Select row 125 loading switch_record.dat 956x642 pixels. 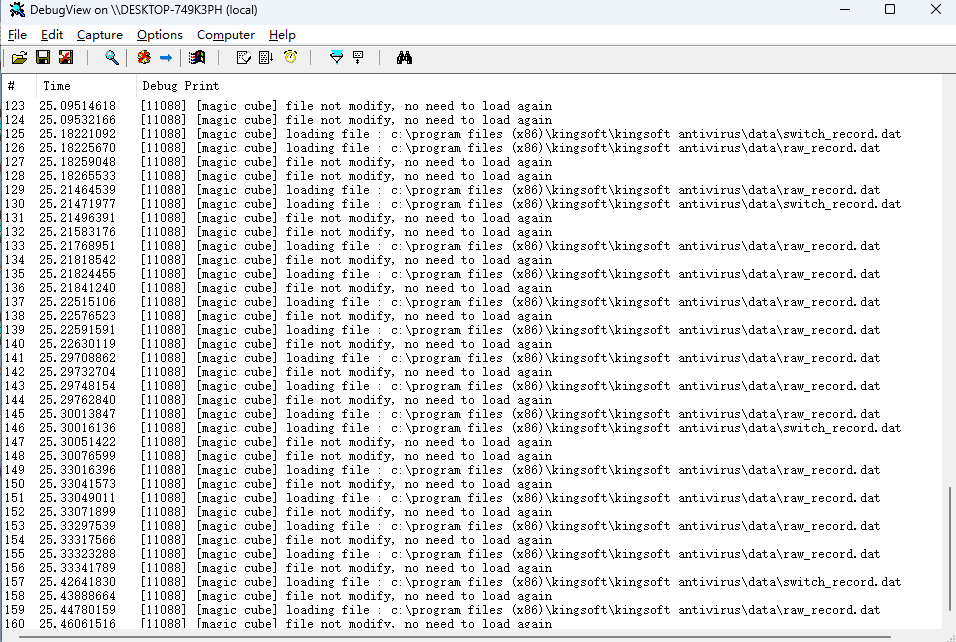pyautogui.click(x=473, y=134)
